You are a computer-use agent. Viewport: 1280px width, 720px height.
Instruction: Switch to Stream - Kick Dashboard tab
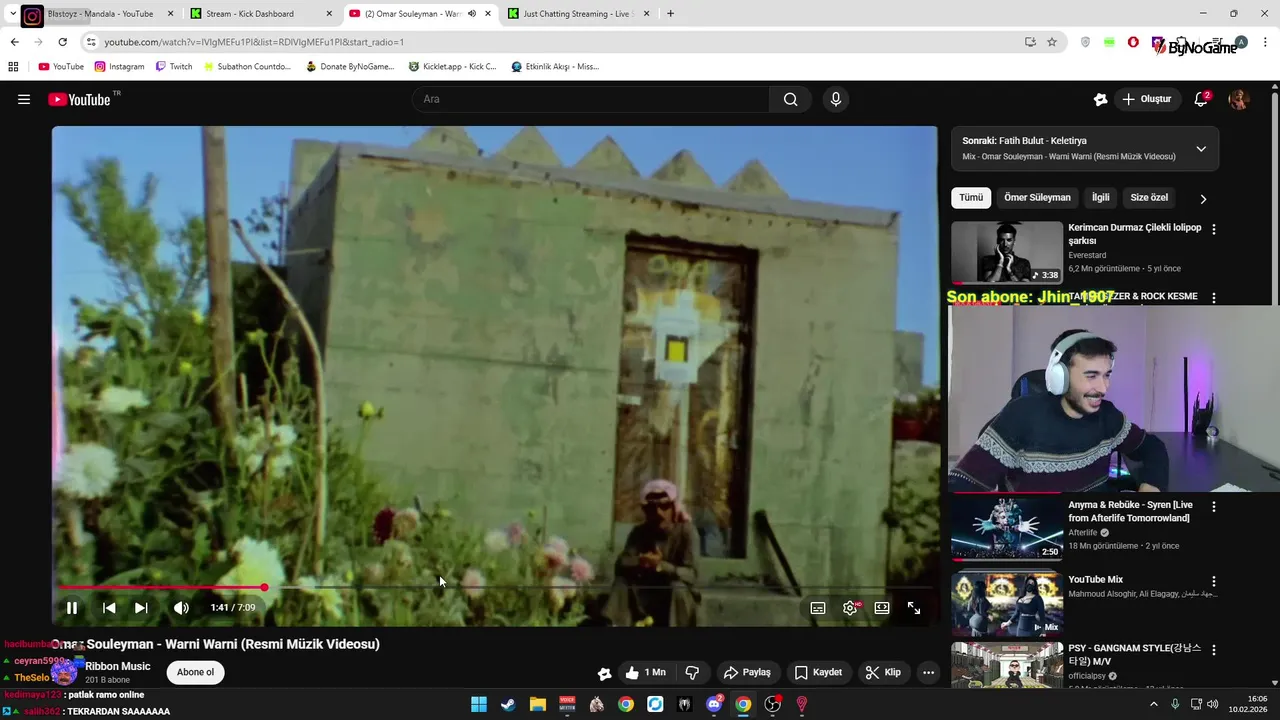point(260,14)
